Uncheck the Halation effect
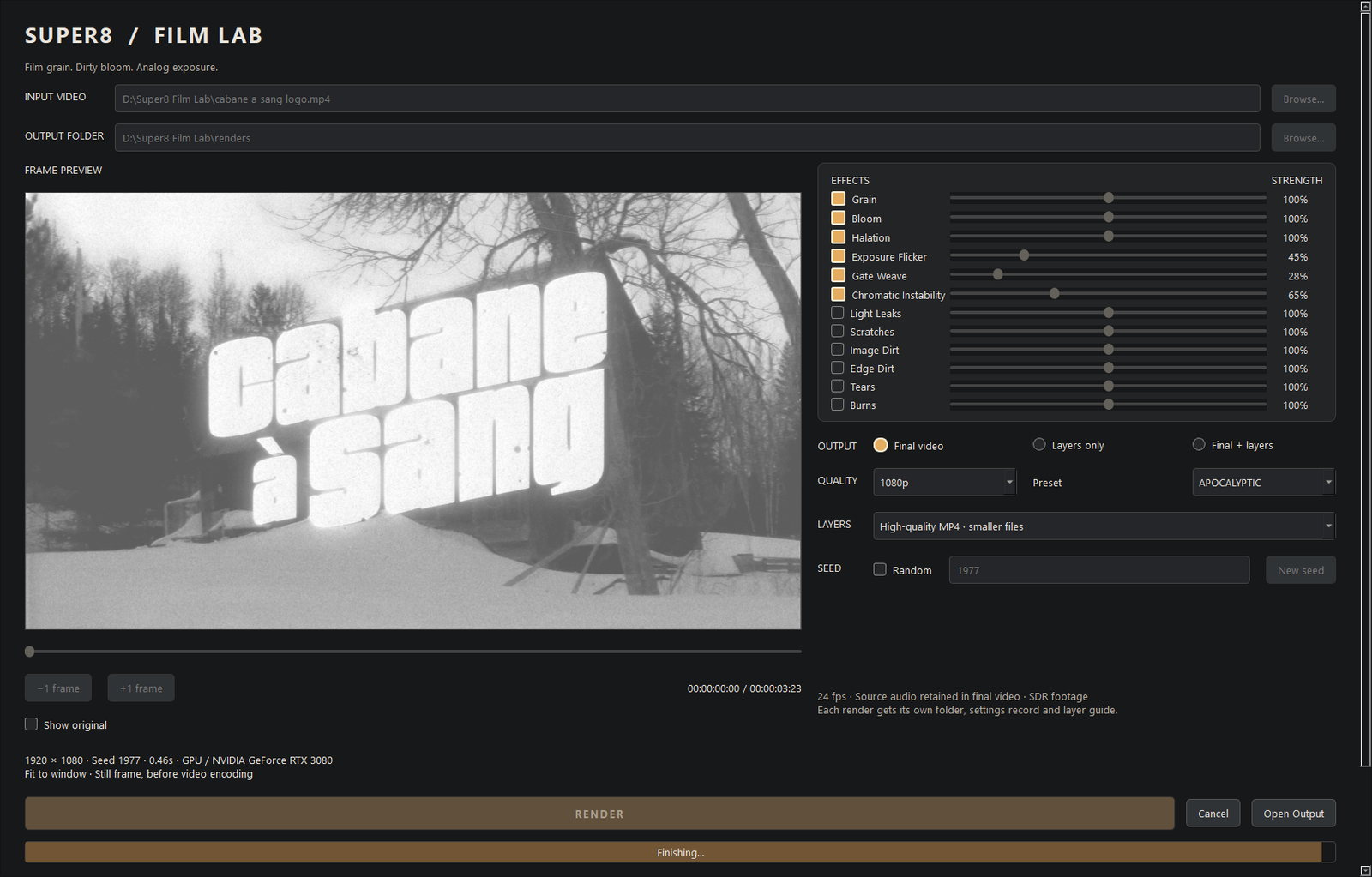This screenshot has width=1372, height=877. [838, 237]
